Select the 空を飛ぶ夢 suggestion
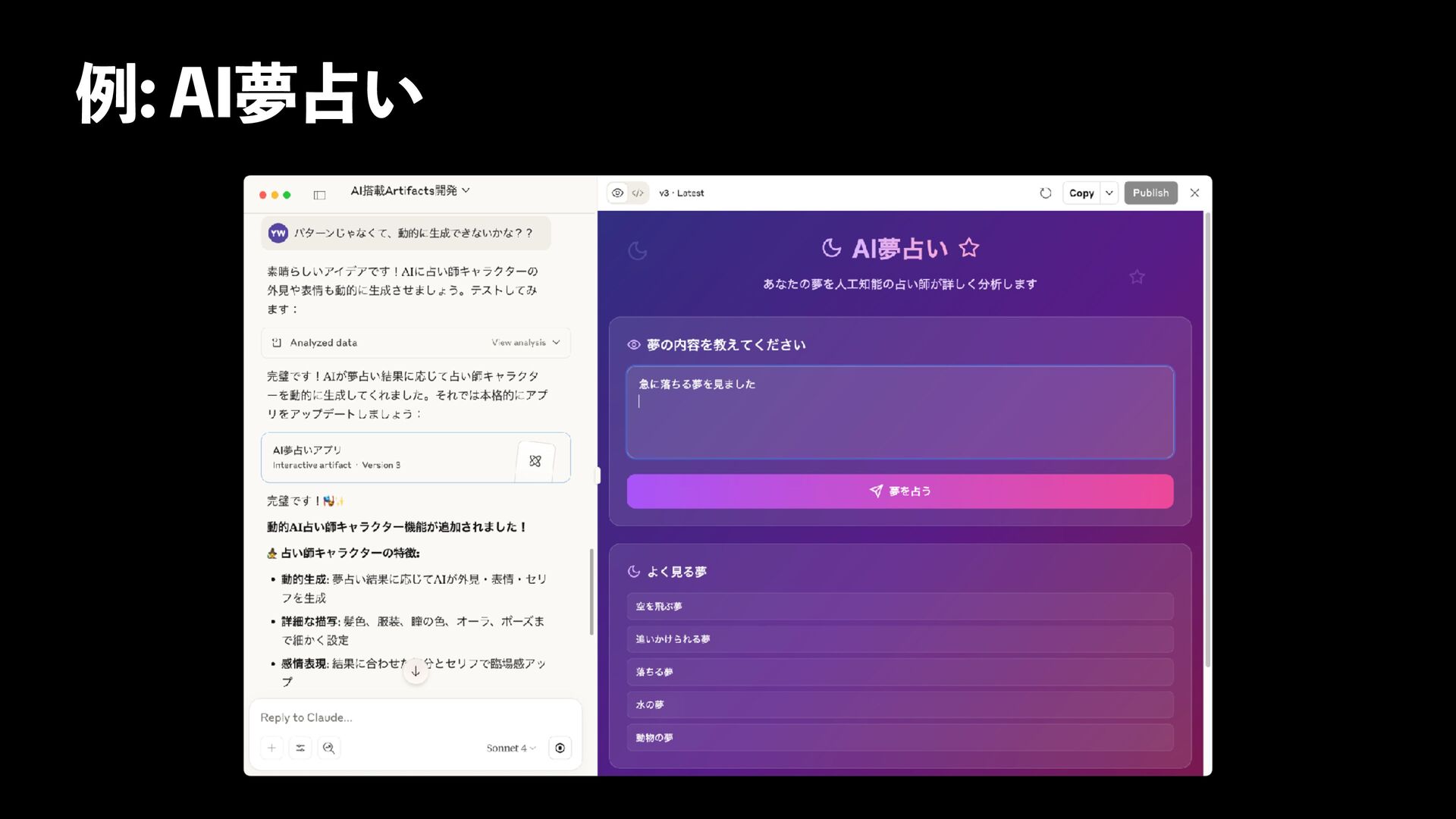 900,607
